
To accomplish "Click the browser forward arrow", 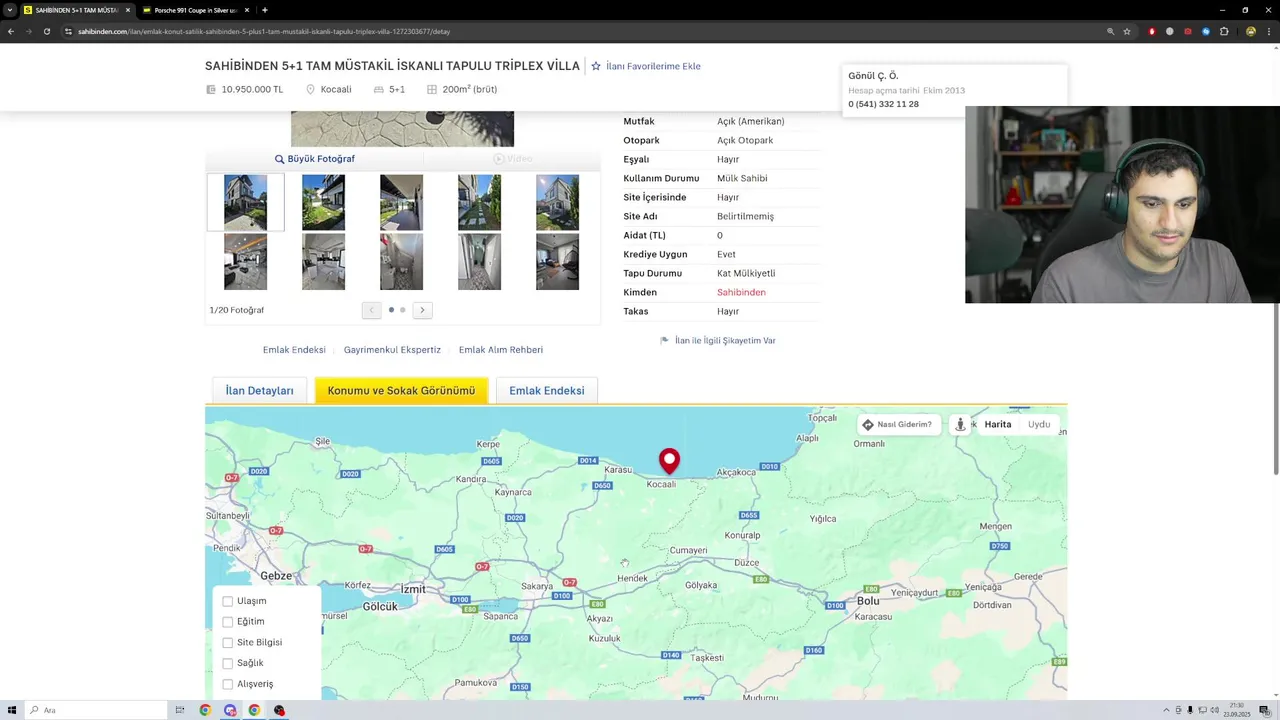I will coord(28,31).
